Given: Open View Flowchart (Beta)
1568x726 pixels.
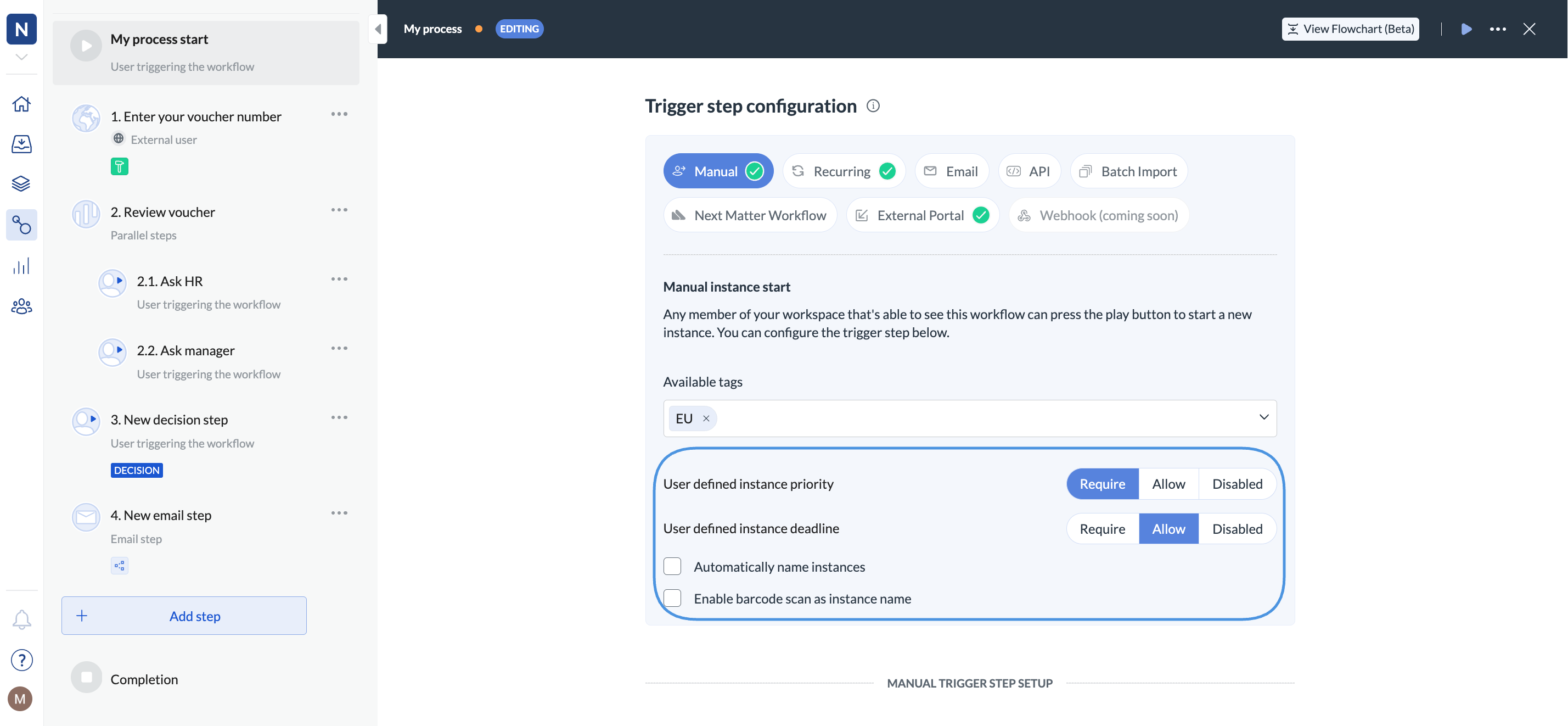Looking at the screenshot, I should tap(1350, 29).
